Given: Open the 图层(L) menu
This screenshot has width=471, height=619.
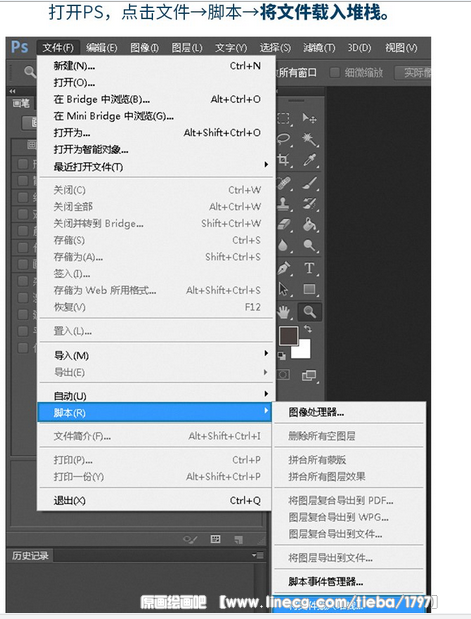Looking at the screenshot, I should (x=187, y=48).
